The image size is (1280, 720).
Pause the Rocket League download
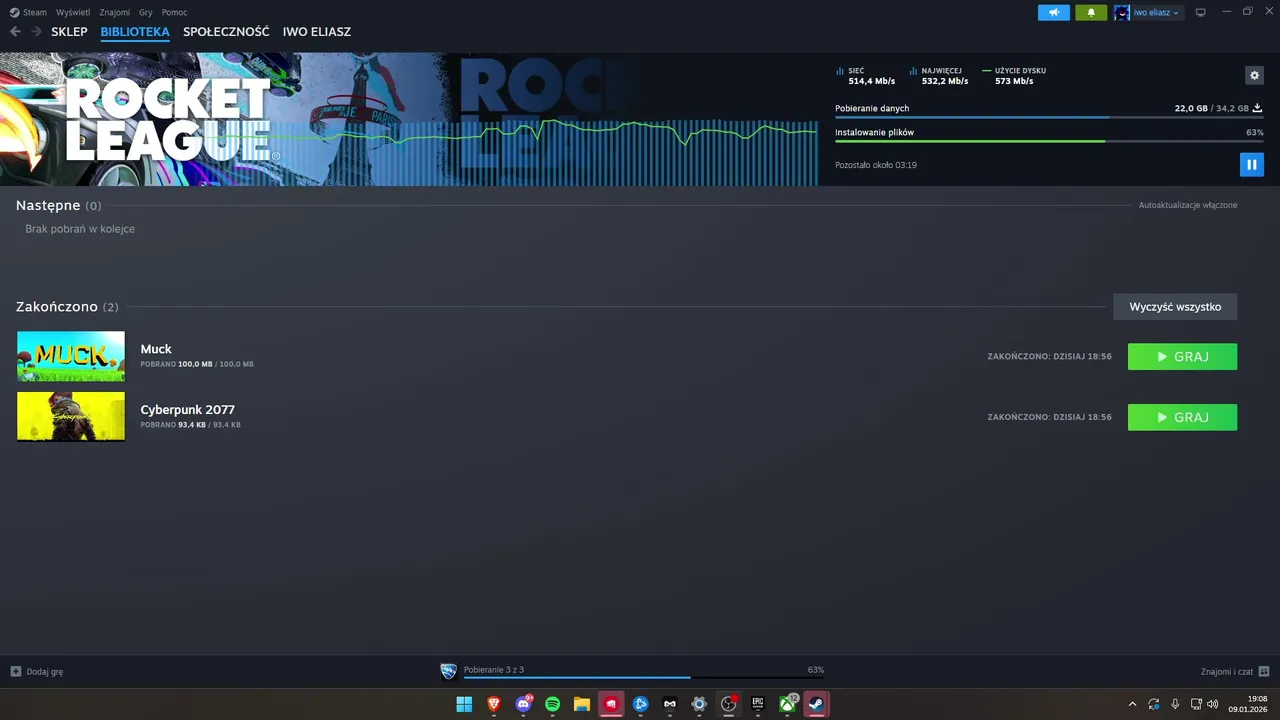point(1252,164)
